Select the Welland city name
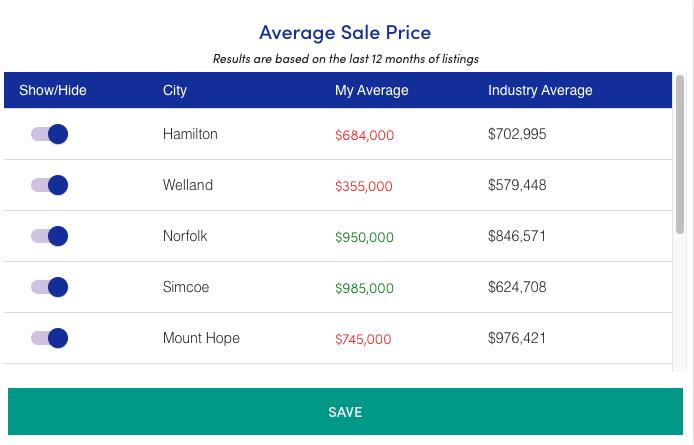 pos(188,185)
